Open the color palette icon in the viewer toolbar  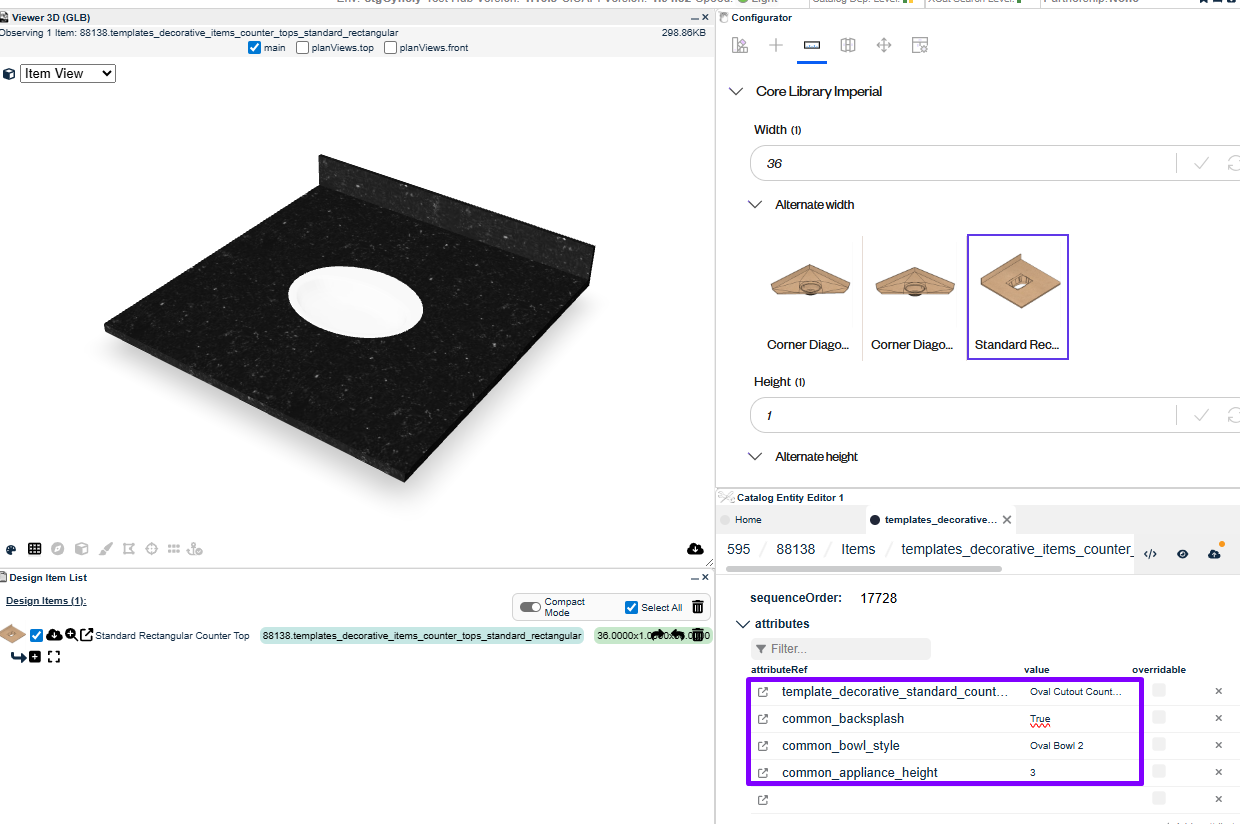tap(11, 549)
